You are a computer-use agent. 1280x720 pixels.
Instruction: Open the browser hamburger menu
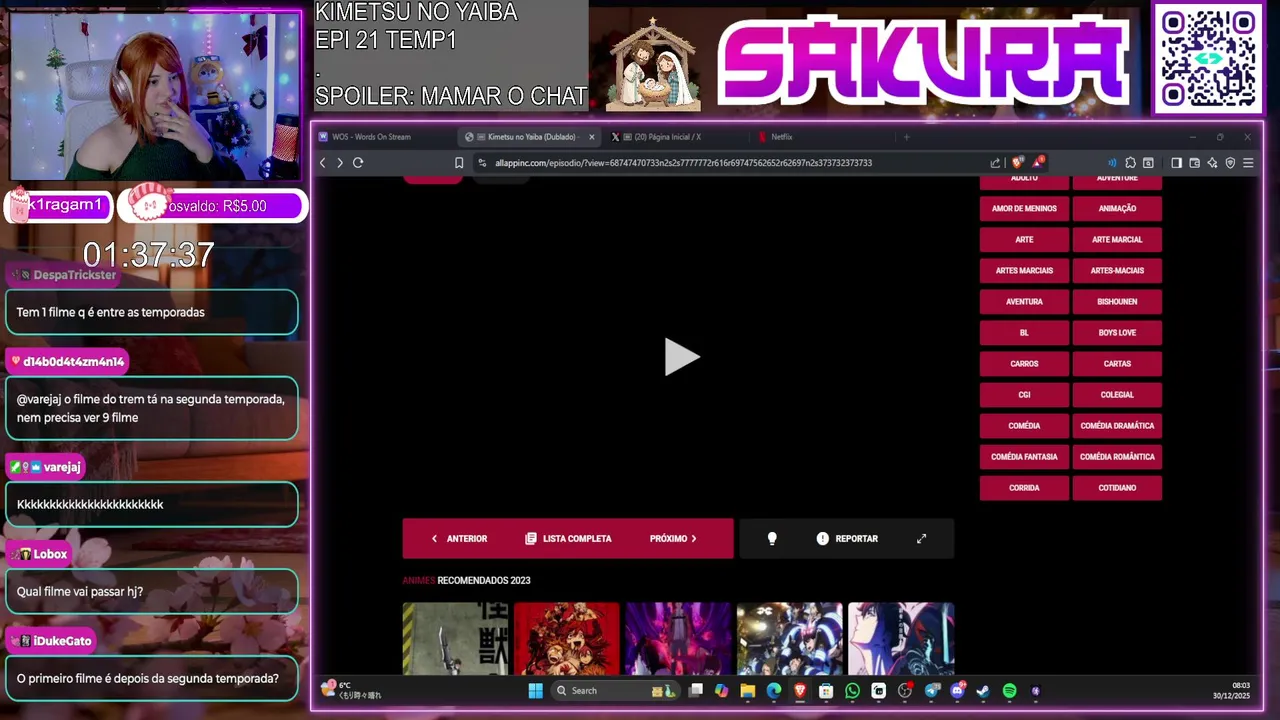1248,163
